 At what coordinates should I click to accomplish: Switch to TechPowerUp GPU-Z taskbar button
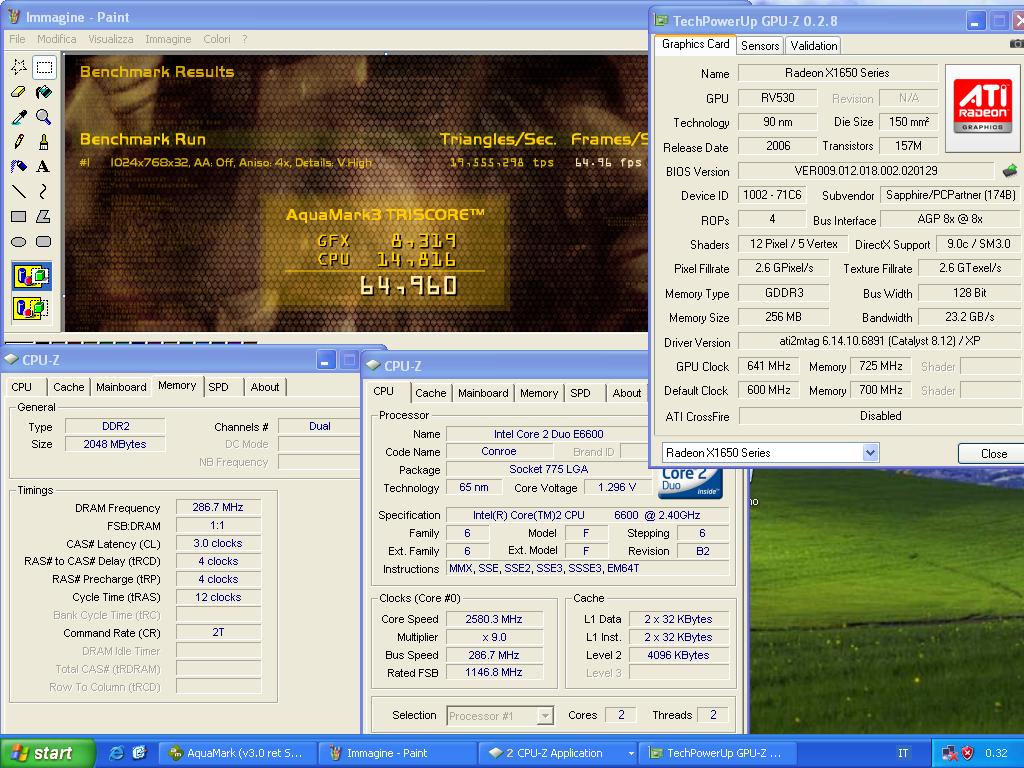coord(716,753)
